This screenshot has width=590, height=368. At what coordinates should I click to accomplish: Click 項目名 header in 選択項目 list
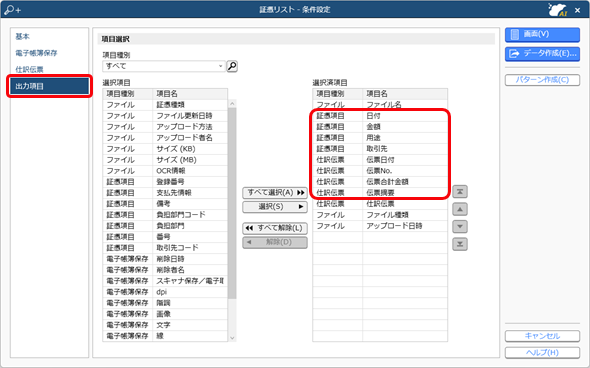(x=190, y=94)
